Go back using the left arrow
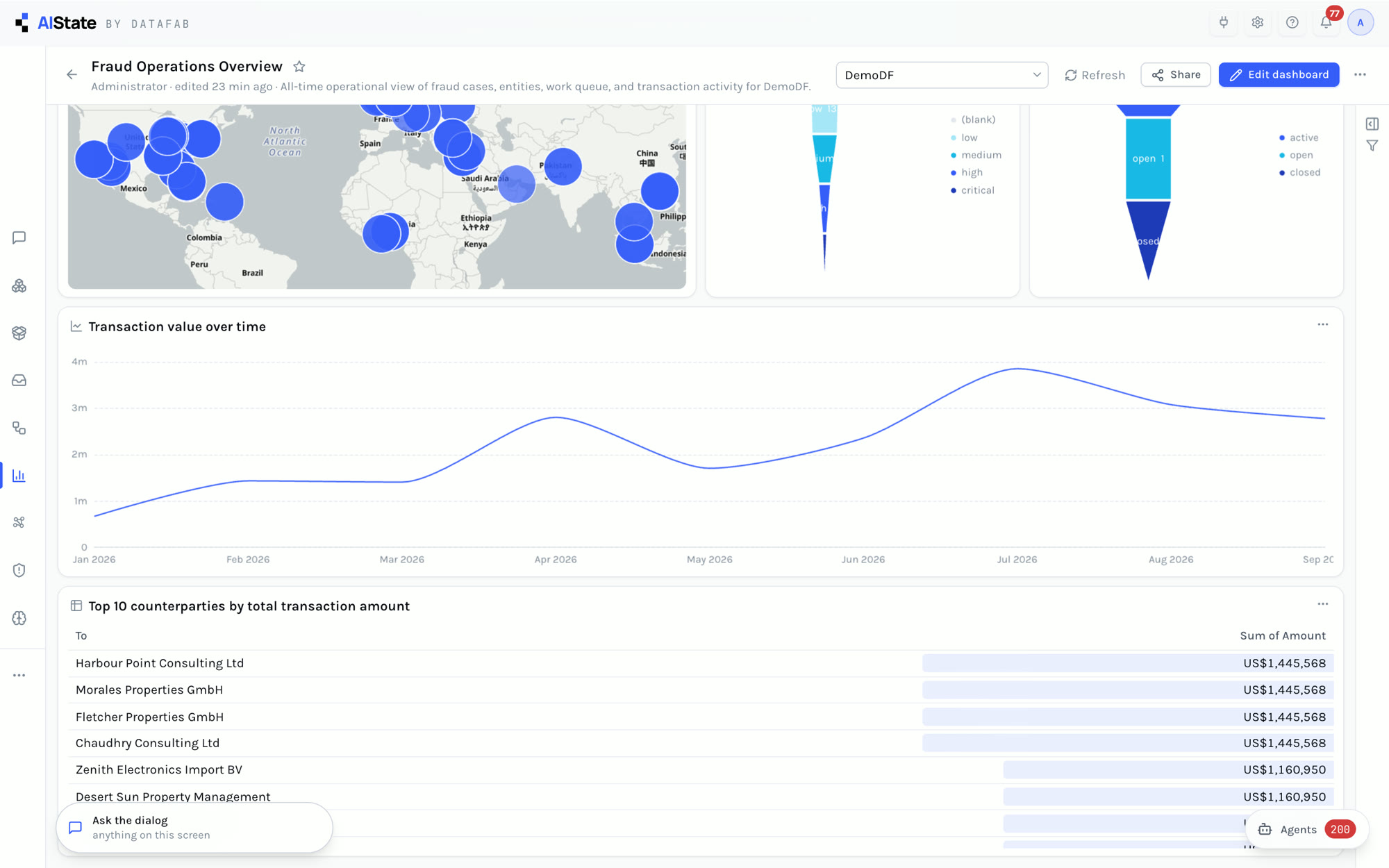The width and height of the screenshot is (1389, 868). pos(72,74)
